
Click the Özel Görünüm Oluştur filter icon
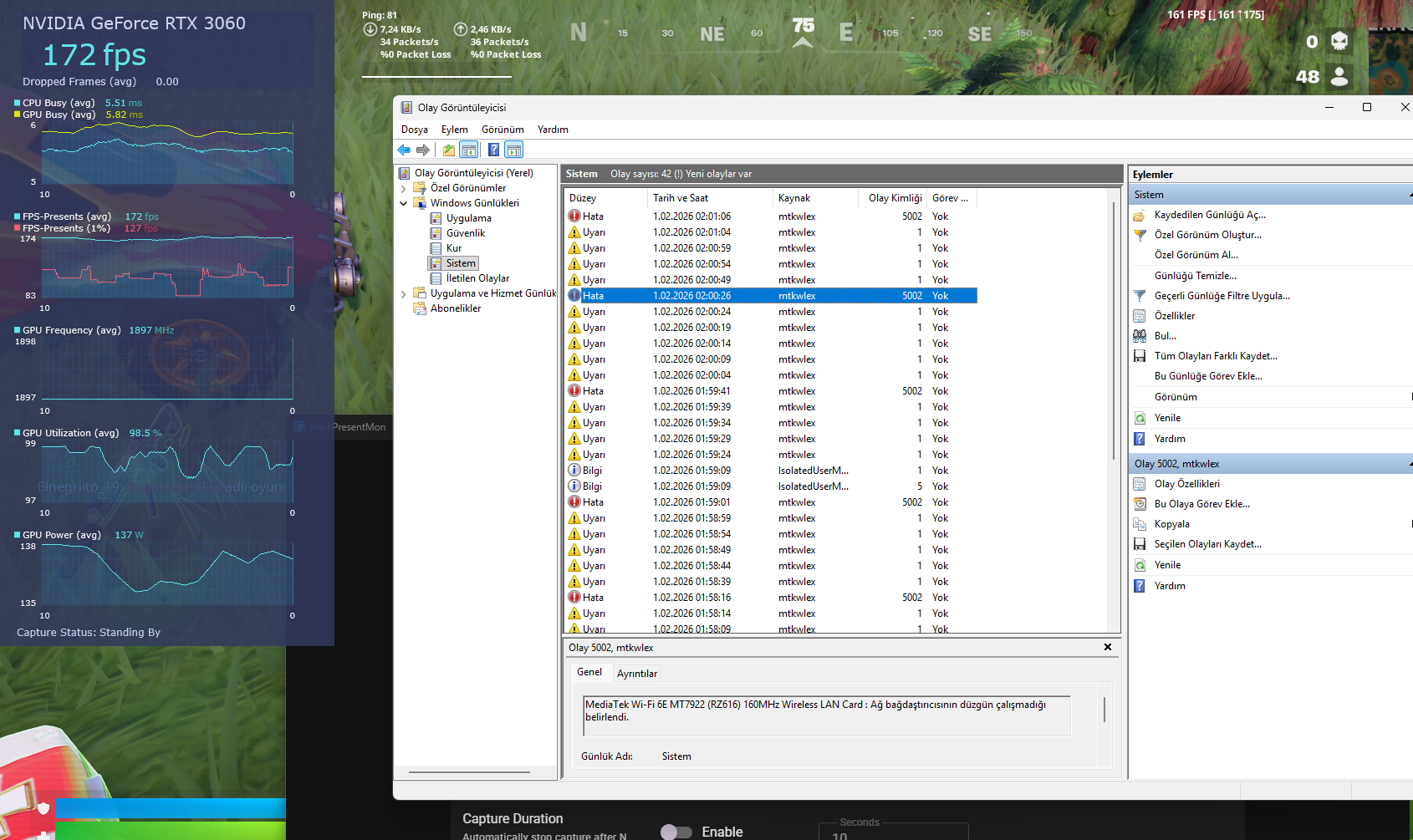coord(1139,235)
